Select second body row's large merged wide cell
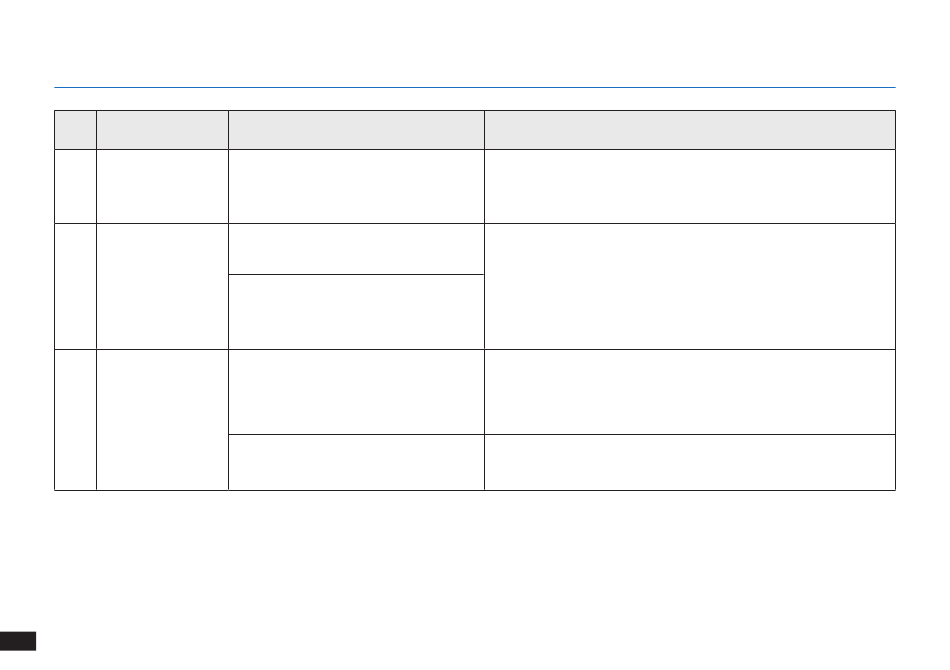950x670 pixels. [690, 287]
